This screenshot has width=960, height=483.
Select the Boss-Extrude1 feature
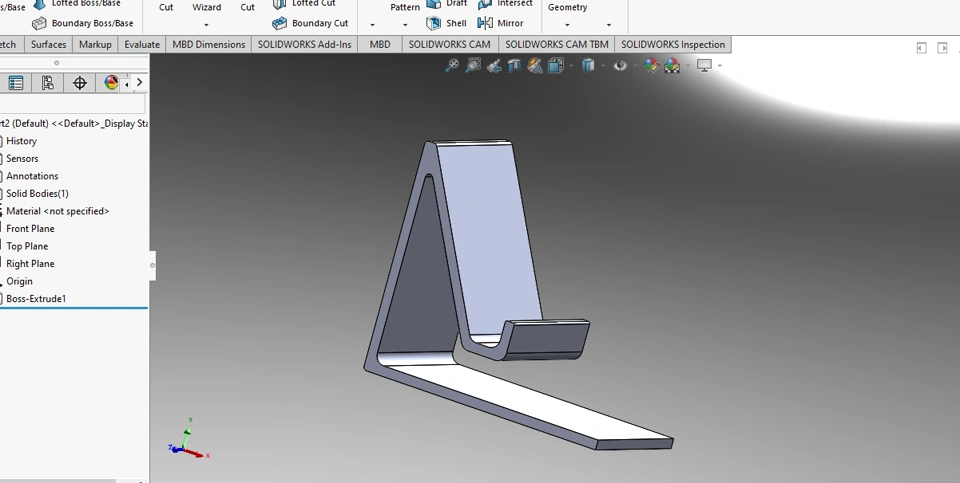coord(36,299)
